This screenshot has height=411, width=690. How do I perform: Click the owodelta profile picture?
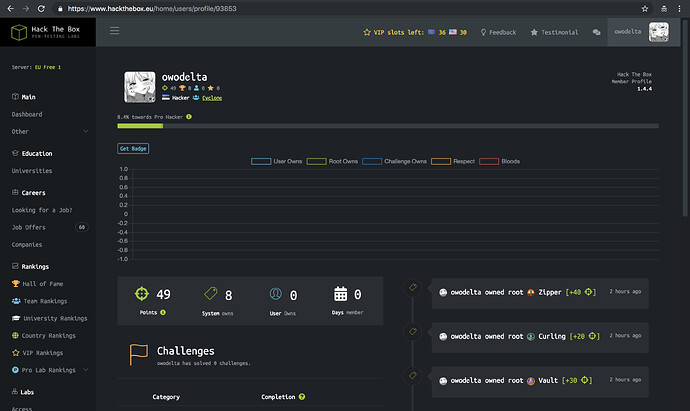pyautogui.click(x=139, y=87)
